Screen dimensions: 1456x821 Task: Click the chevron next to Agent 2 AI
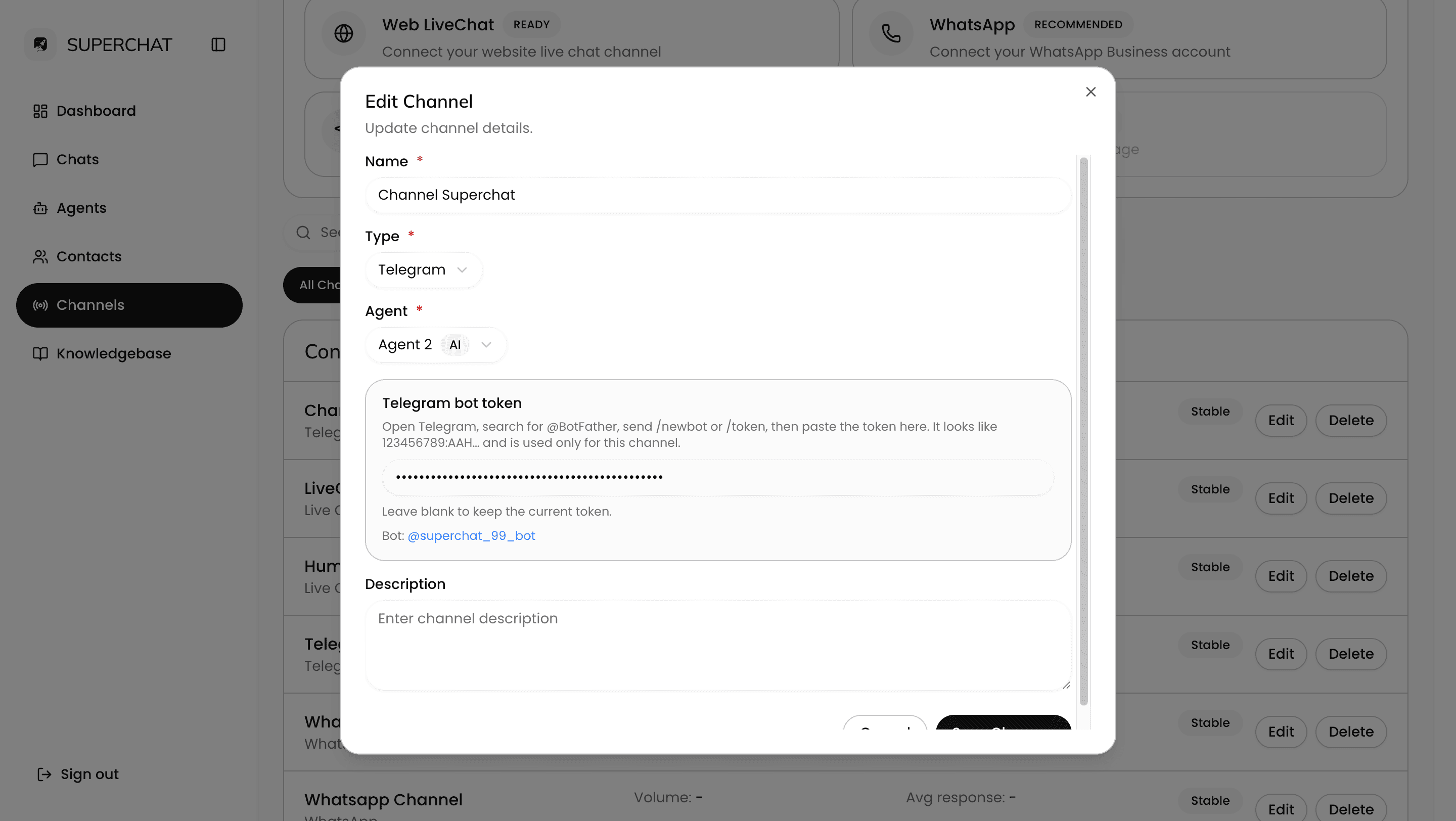[x=486, y=345]
